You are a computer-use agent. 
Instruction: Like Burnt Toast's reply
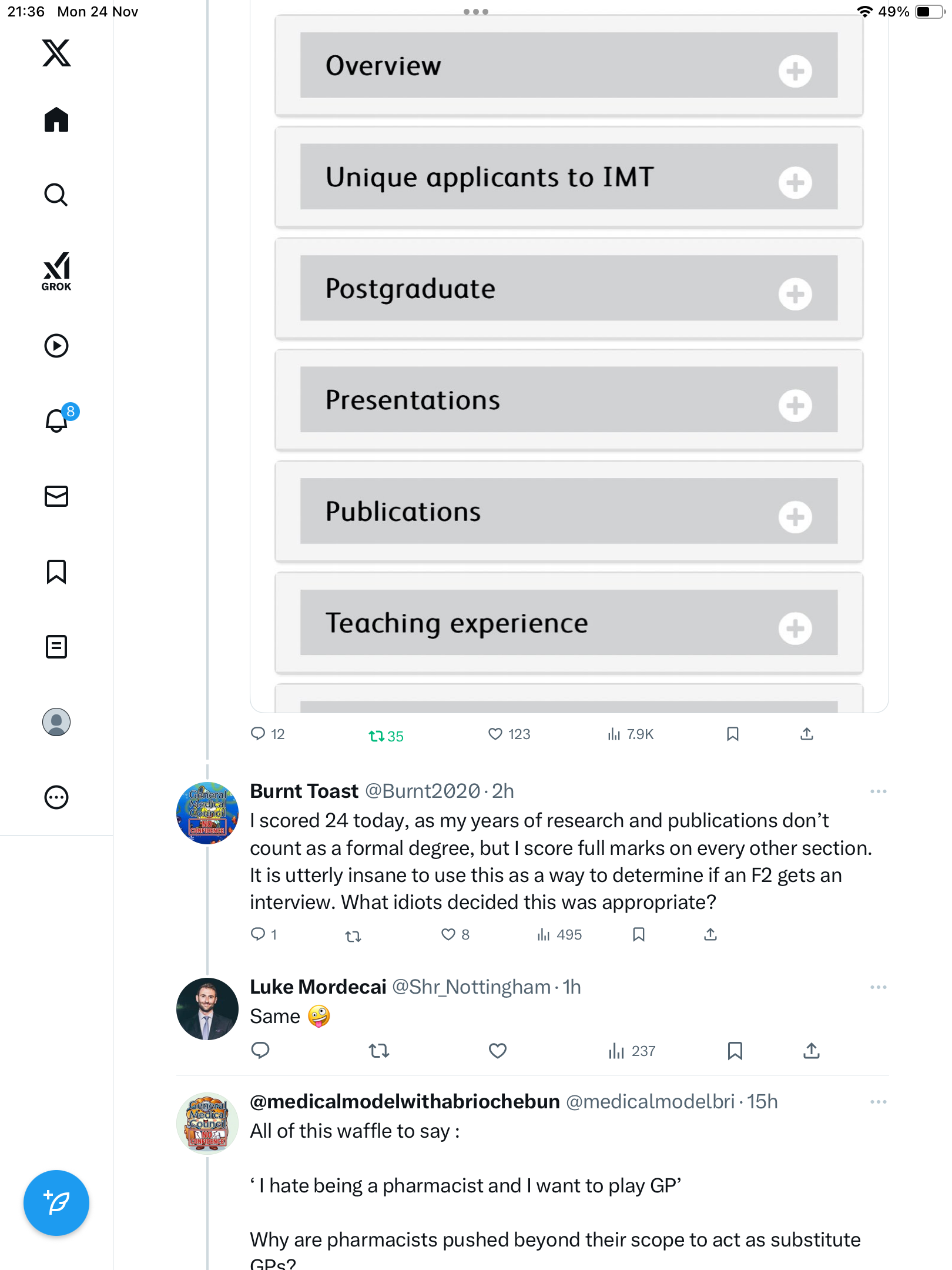click(448, 934)
